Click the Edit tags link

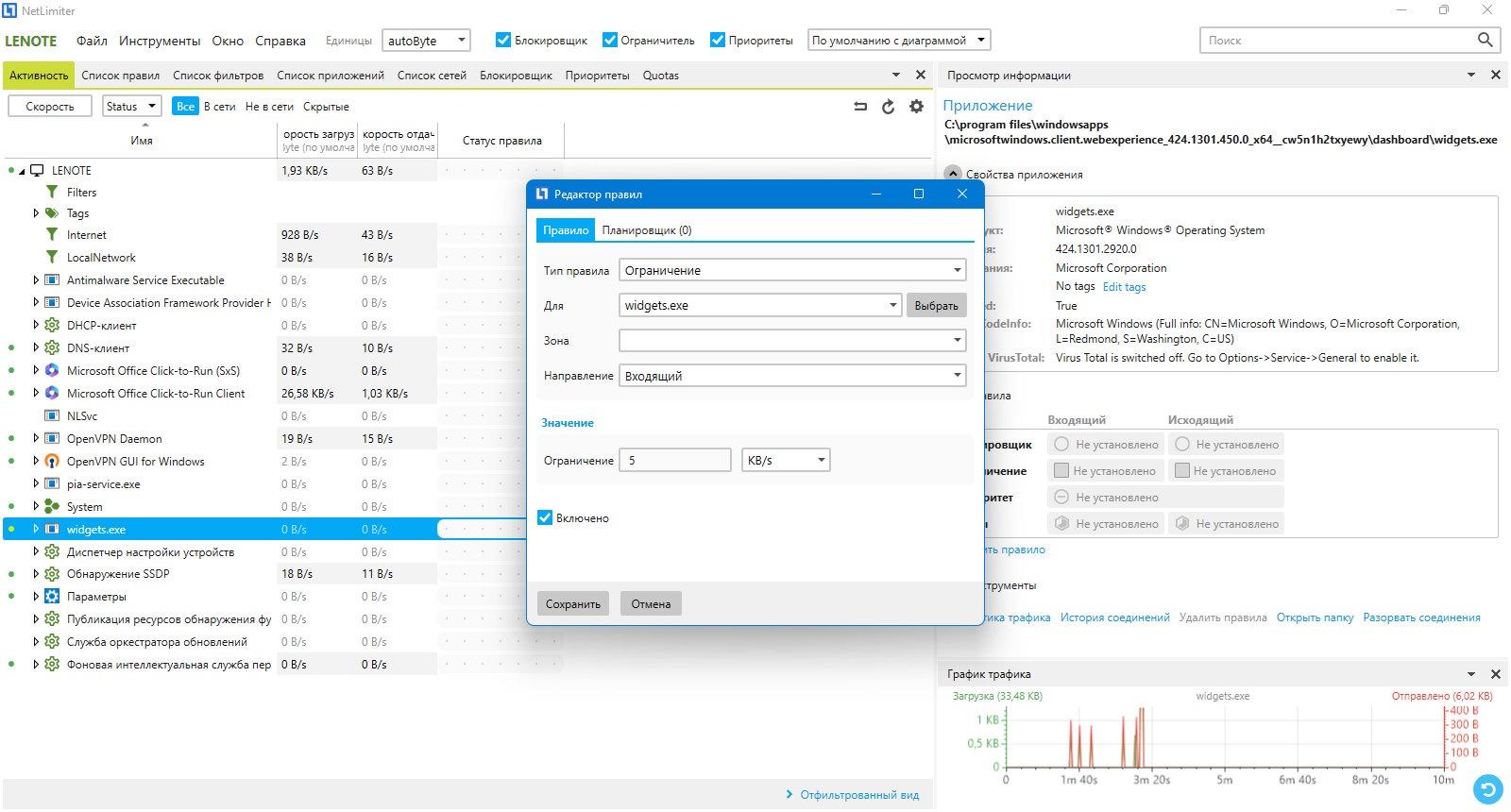click(1124, 287)
